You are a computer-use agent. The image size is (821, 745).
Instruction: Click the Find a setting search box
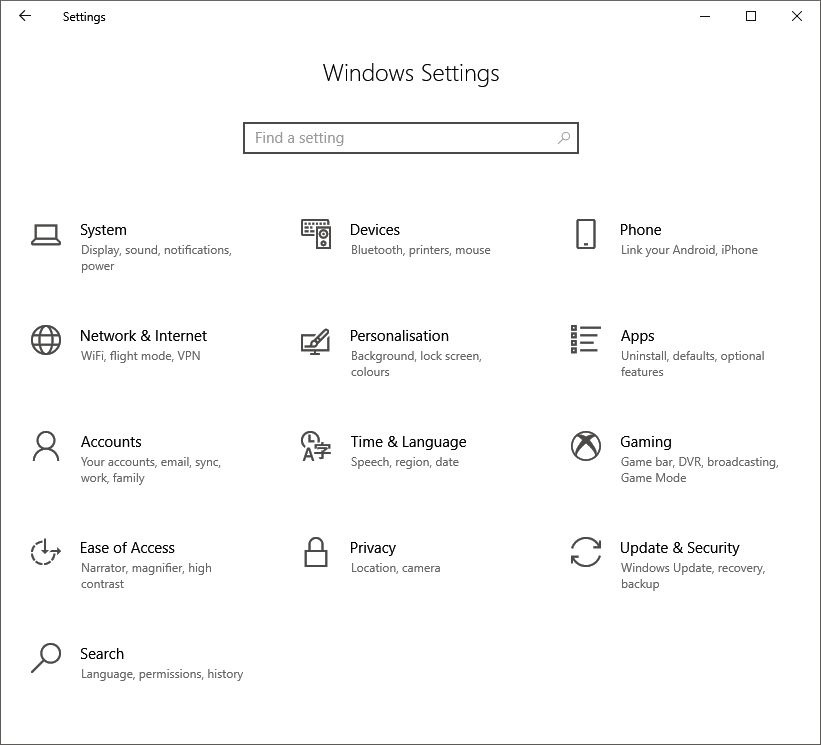pyautogui.click(x=400, y=138)
